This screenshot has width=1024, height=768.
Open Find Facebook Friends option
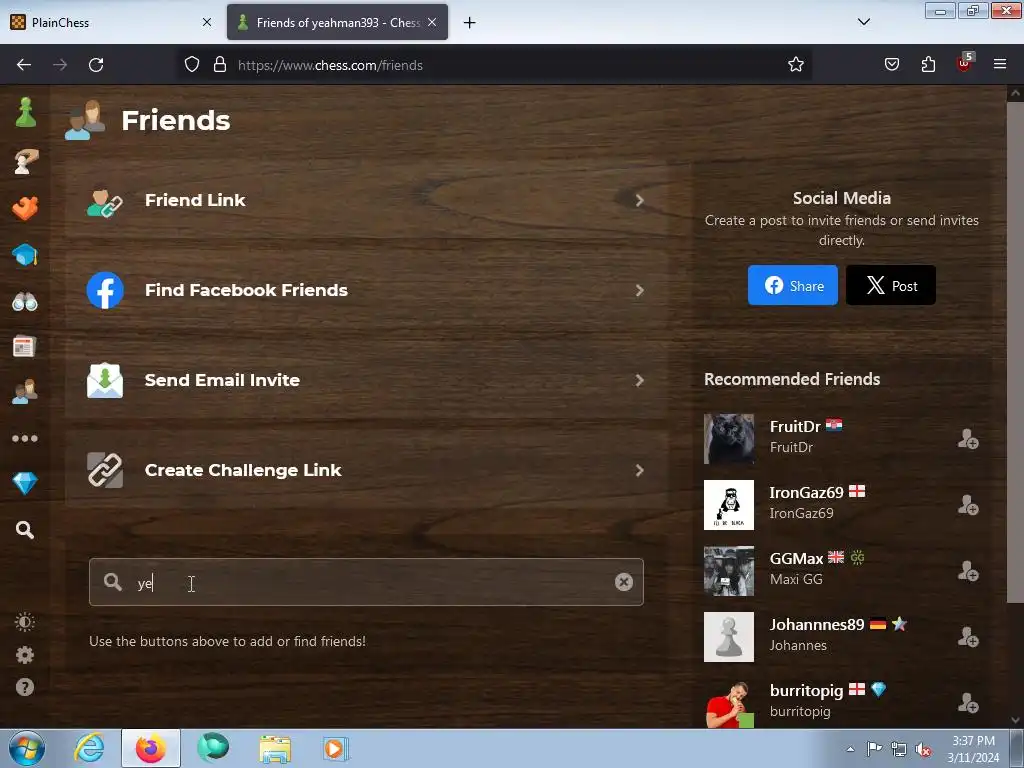coord(366,291)
